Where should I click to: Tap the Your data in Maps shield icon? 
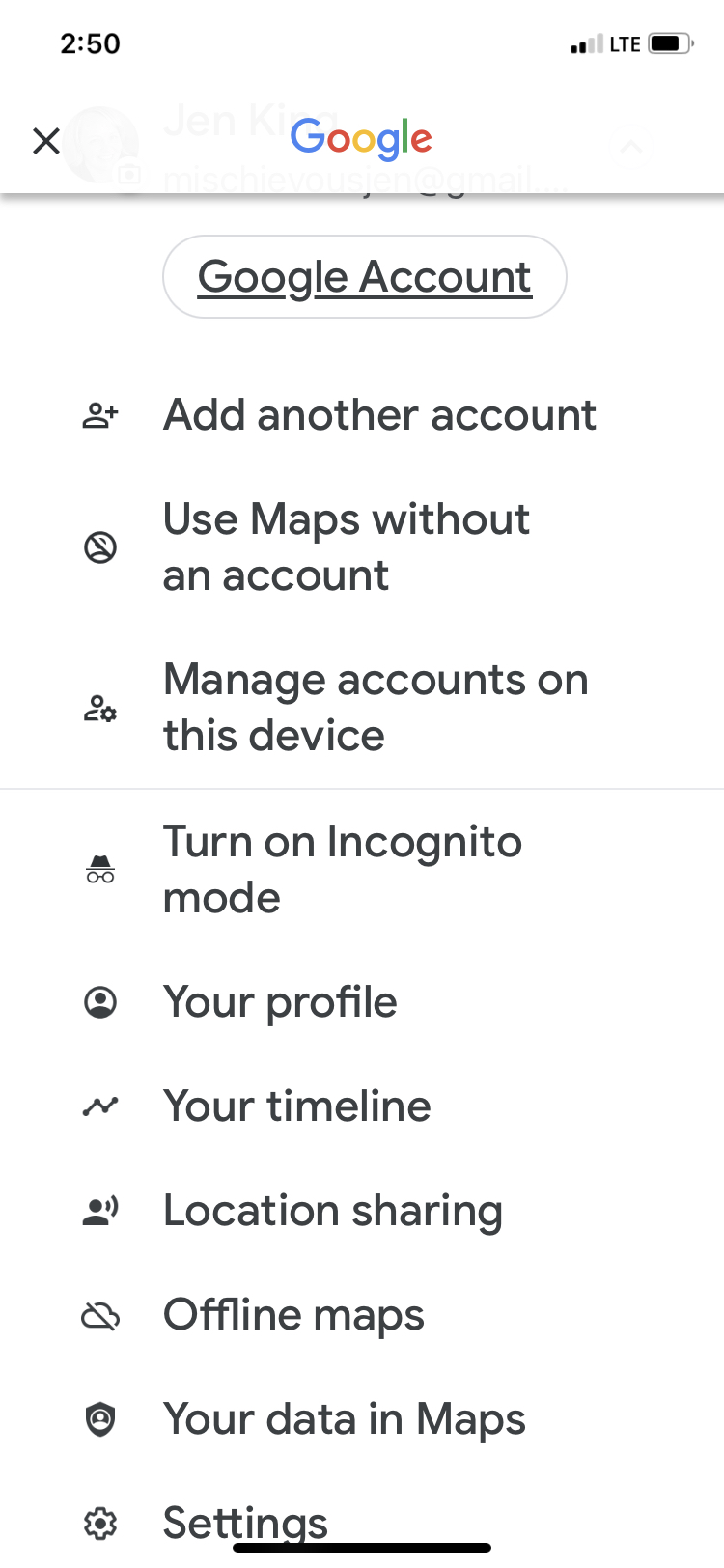[x=99, y=1419]
